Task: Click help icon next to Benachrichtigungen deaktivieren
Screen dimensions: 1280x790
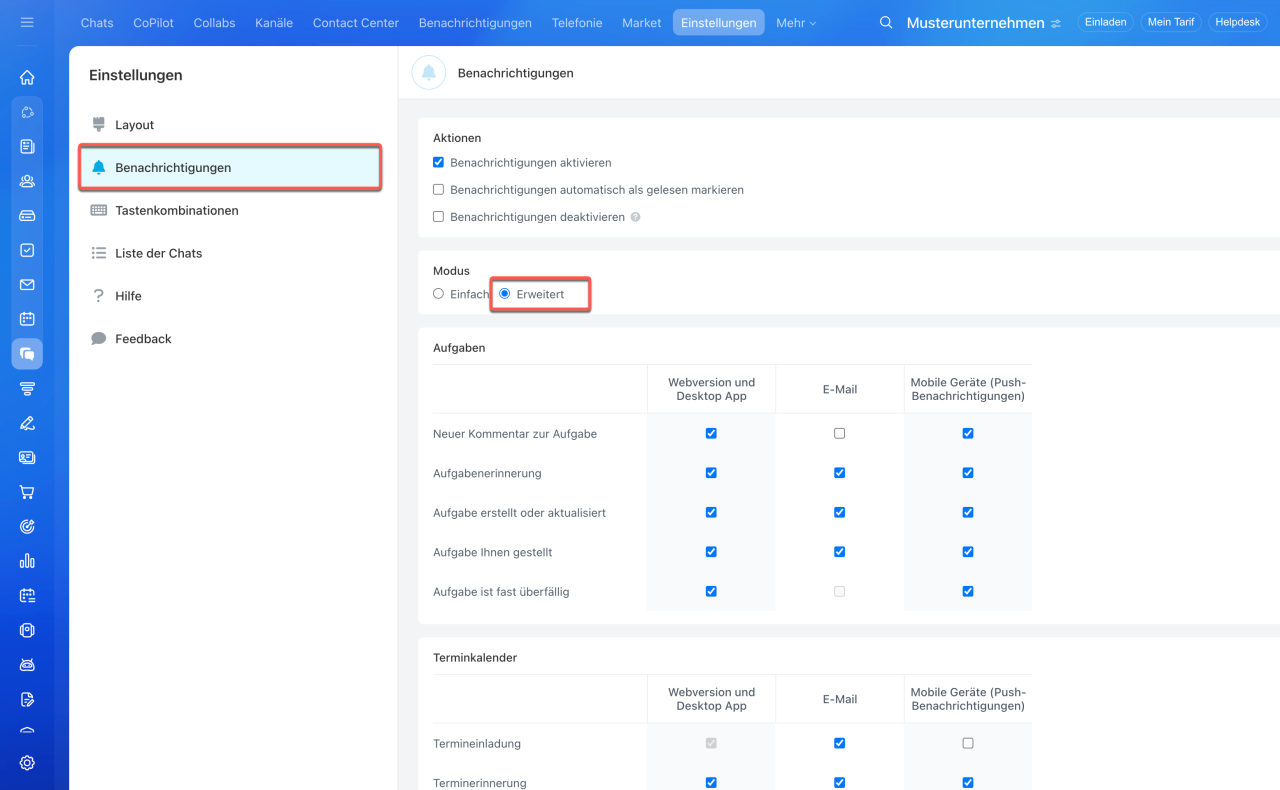Action: tap(635, 217)
